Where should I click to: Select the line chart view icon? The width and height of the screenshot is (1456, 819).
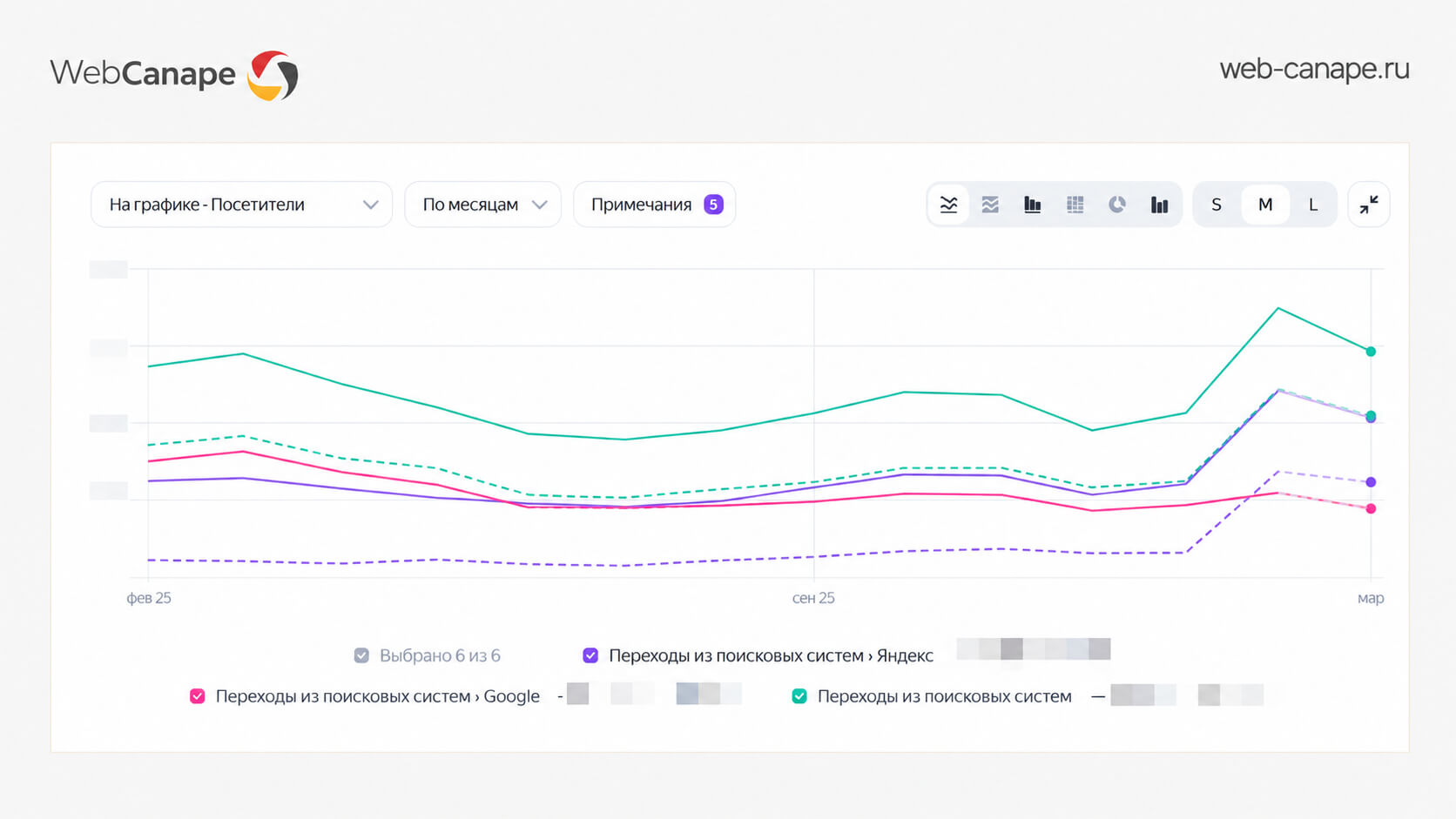tap(948, 205)
